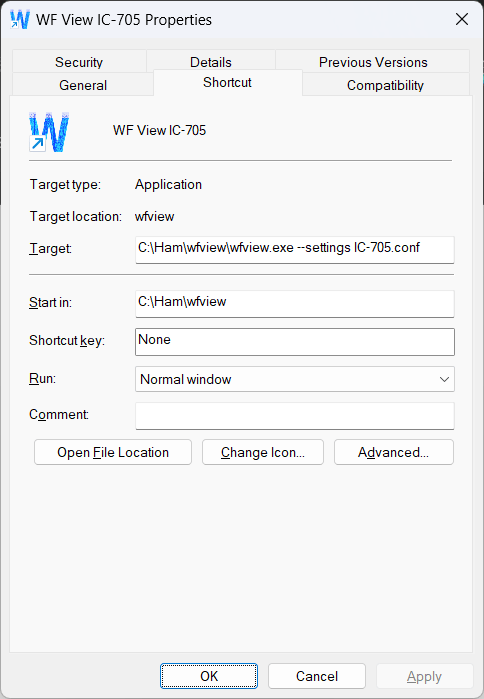Click the 'wfview' target location value
484x699 pixels.
click(155, 216)
